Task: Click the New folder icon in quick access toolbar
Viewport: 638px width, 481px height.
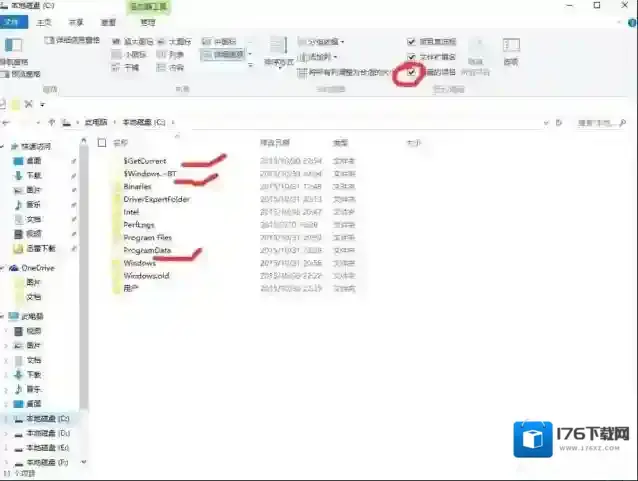Action: [15, 105]
